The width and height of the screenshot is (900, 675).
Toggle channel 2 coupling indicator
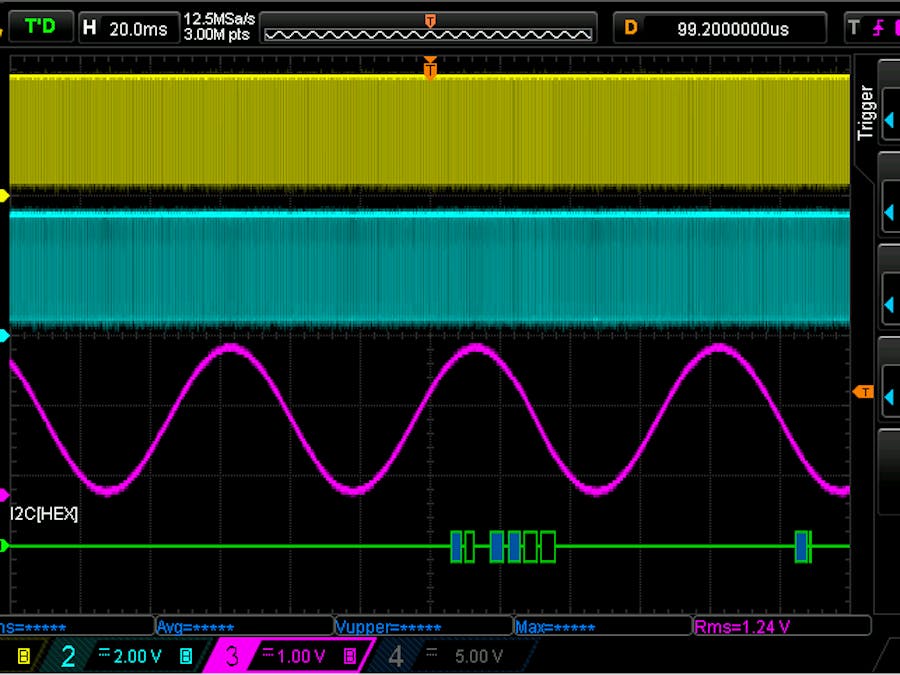pos(103,656)
